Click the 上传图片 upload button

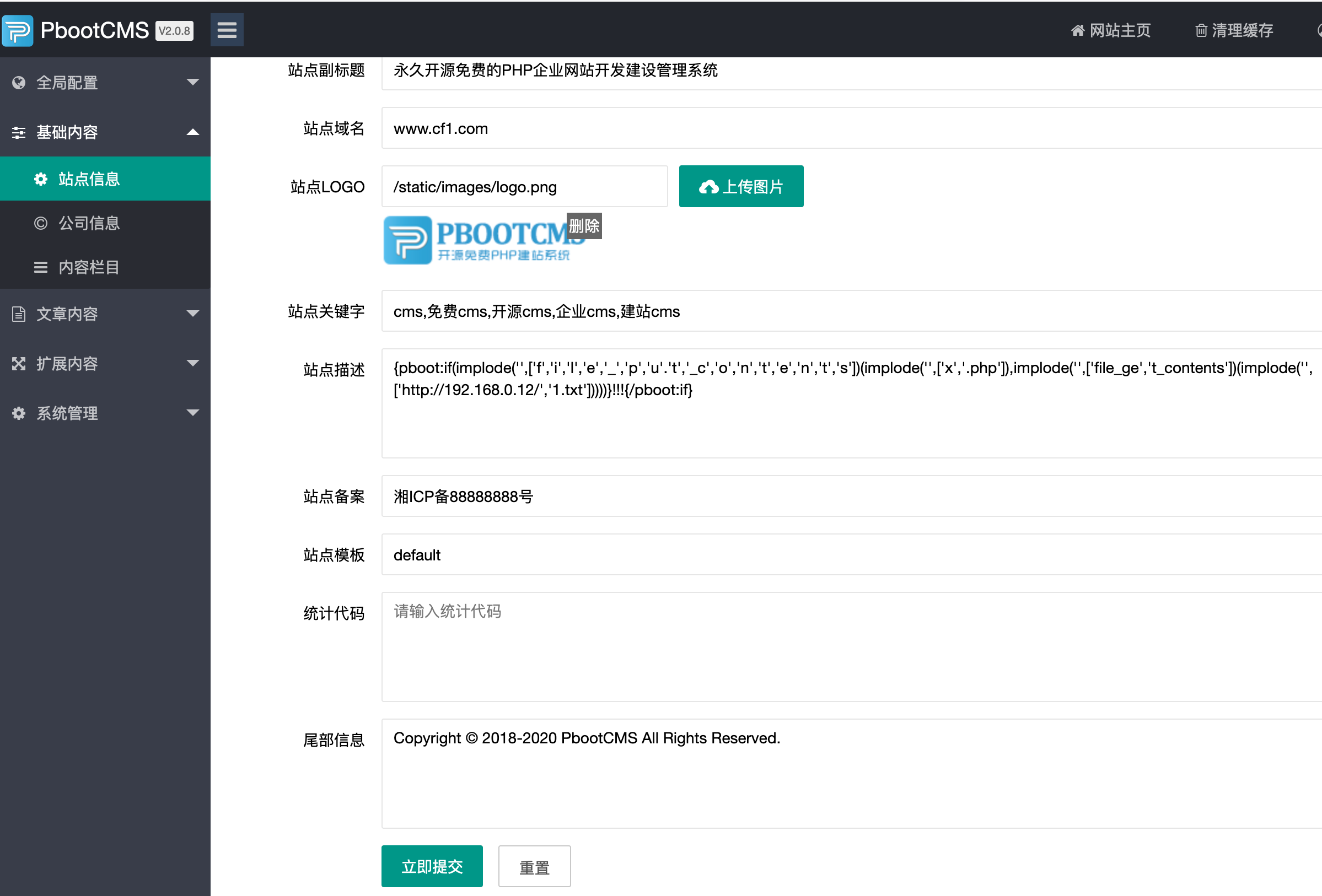[x=740, y=186]
